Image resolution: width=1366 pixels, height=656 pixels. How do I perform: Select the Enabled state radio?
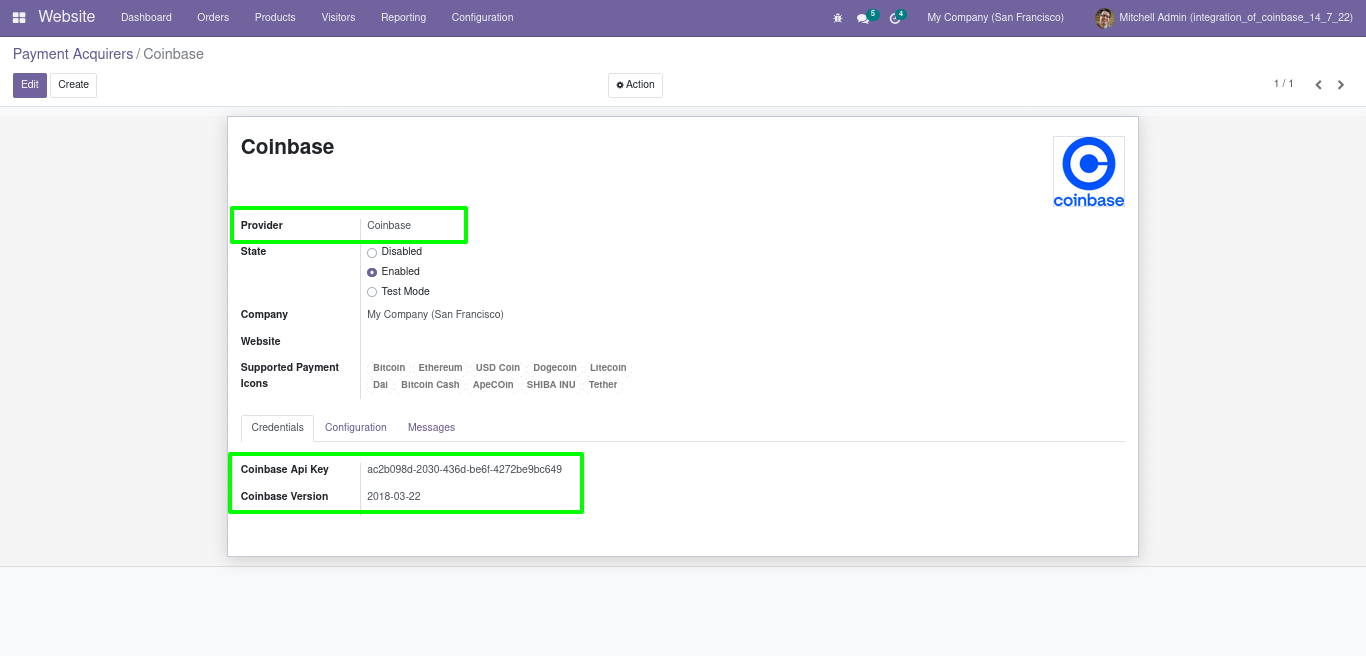click(372, 272)
